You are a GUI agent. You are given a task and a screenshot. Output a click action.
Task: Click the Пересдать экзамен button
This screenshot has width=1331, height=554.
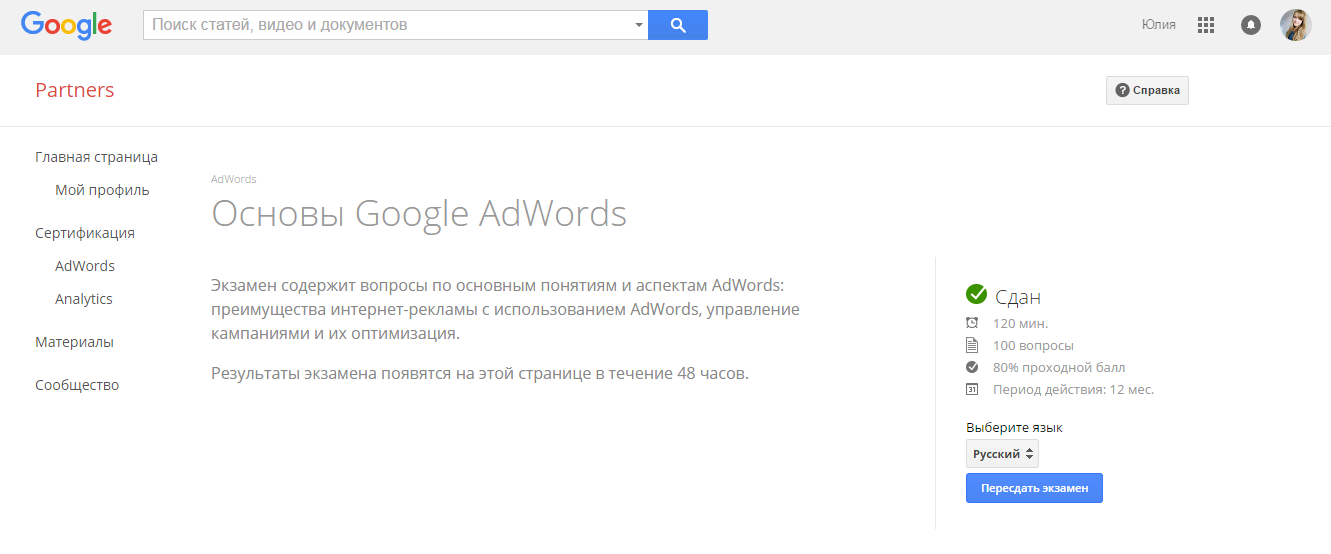1034,488
